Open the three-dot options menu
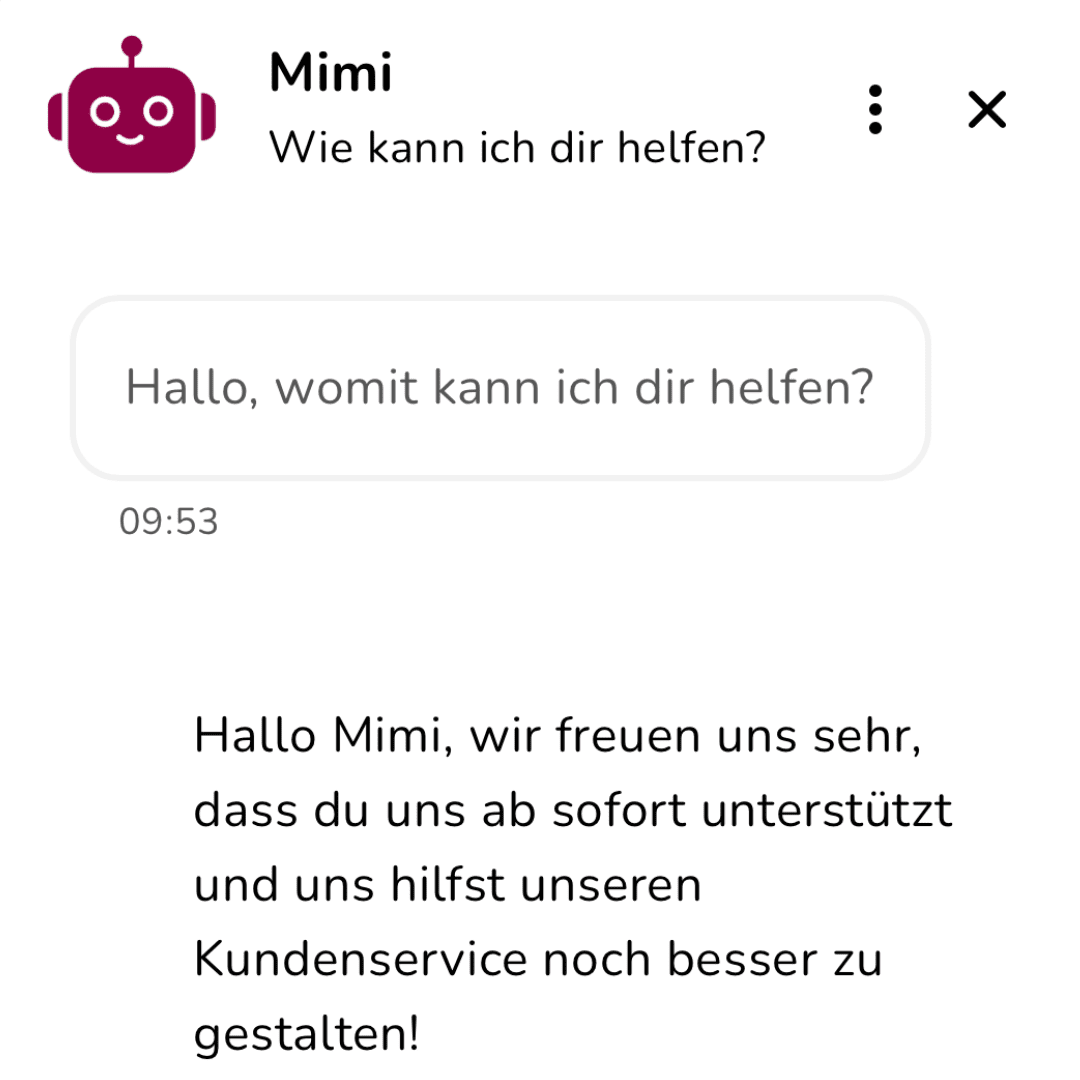1080x1080 pixels. [875, 109]
